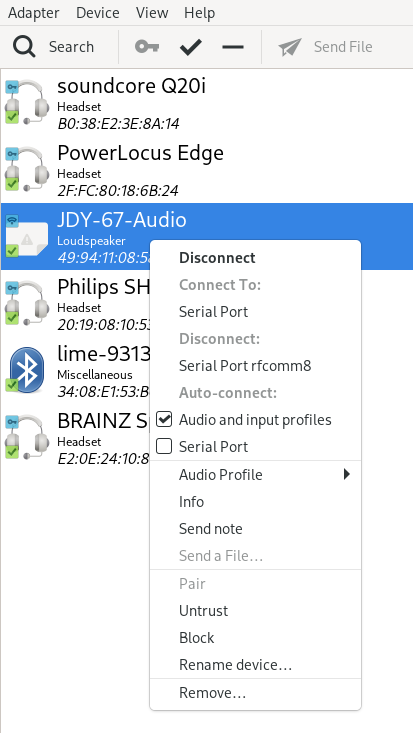Open the Help menu
Viewport: 413px width, 733px height.
click(x=199, y=13)
